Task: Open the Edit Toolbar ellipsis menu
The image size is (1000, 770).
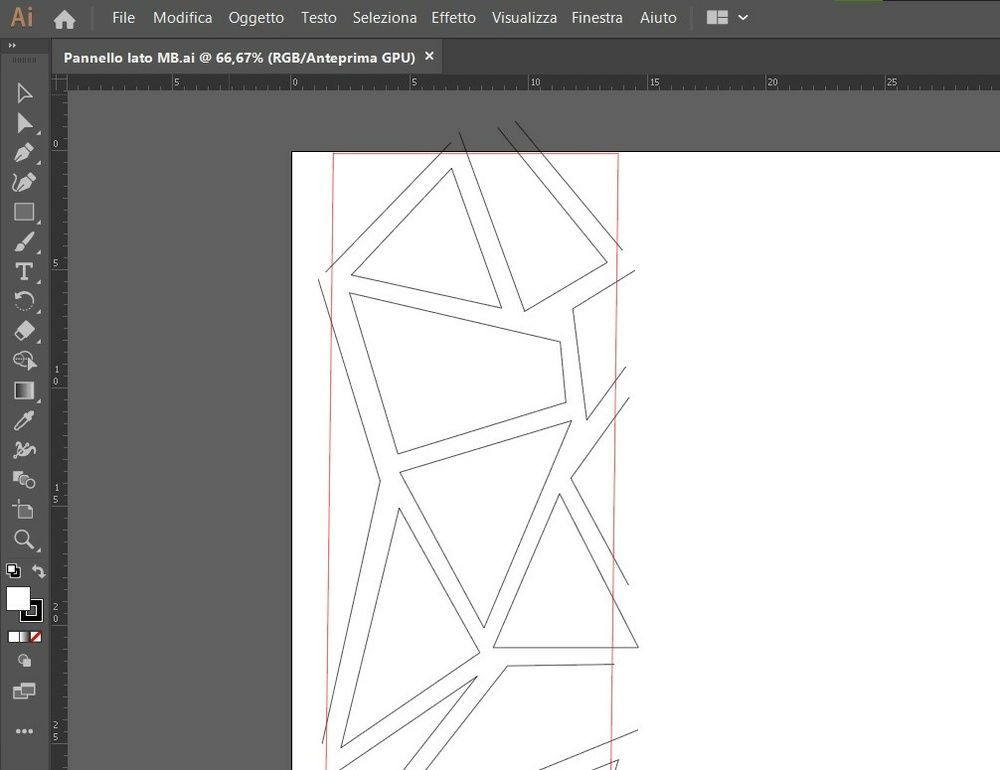Action: 24,730
